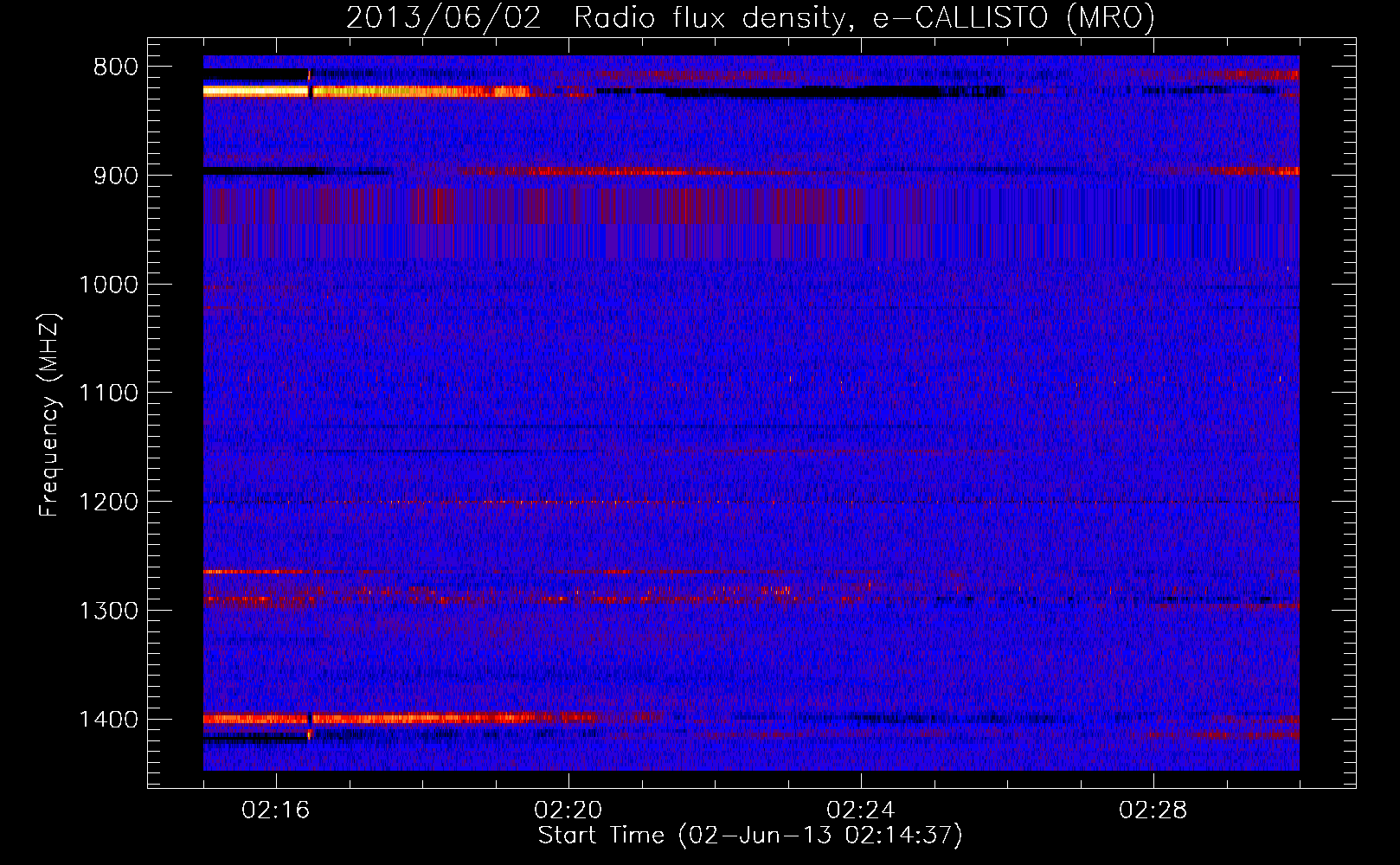This screenshot has width=1400, height=865.
Task: Select the 900 frequency axis label
Action: click(115, 176)
